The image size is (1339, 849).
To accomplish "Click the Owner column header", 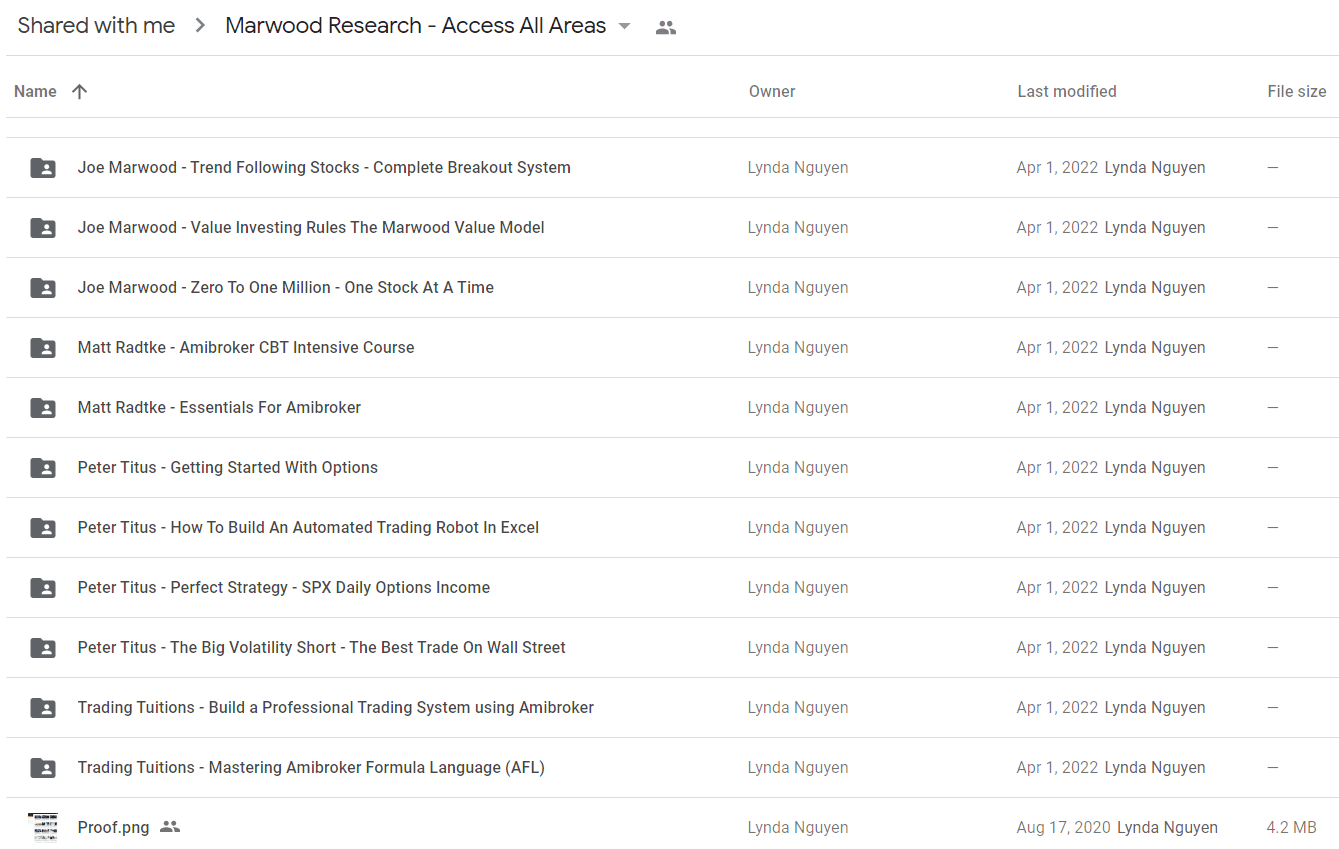I will point(772,91).
